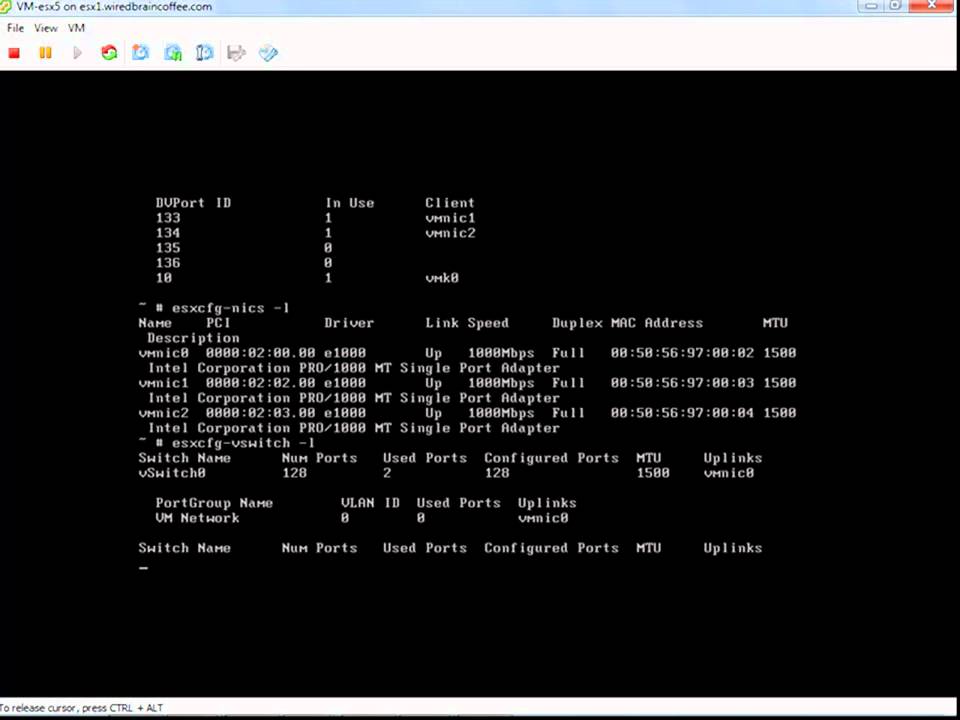Image resolution: width=960 pixels, height=720 pixels.
Task: Click the esxcfg-vswitch -l command text
Action: point(244,443)
